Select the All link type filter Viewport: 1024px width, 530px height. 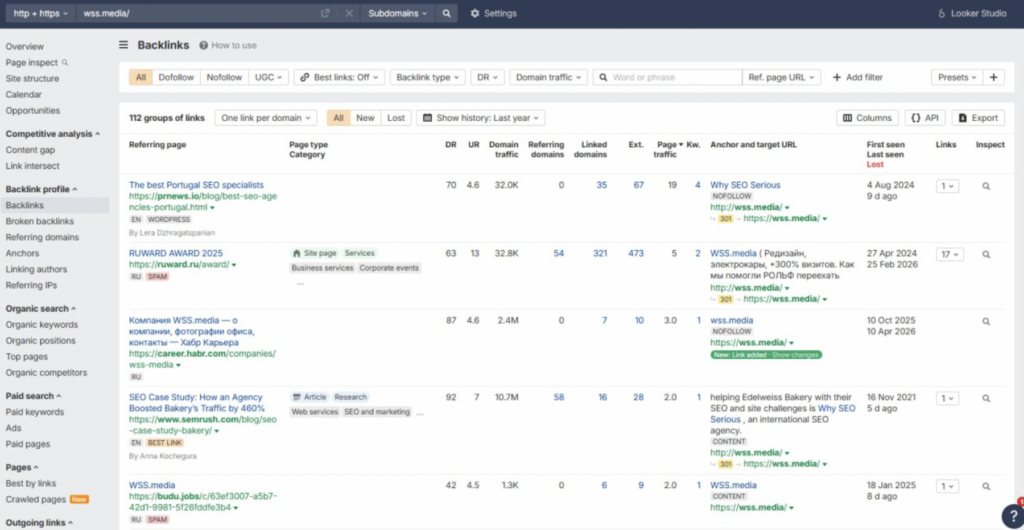(x=140, y=77)
